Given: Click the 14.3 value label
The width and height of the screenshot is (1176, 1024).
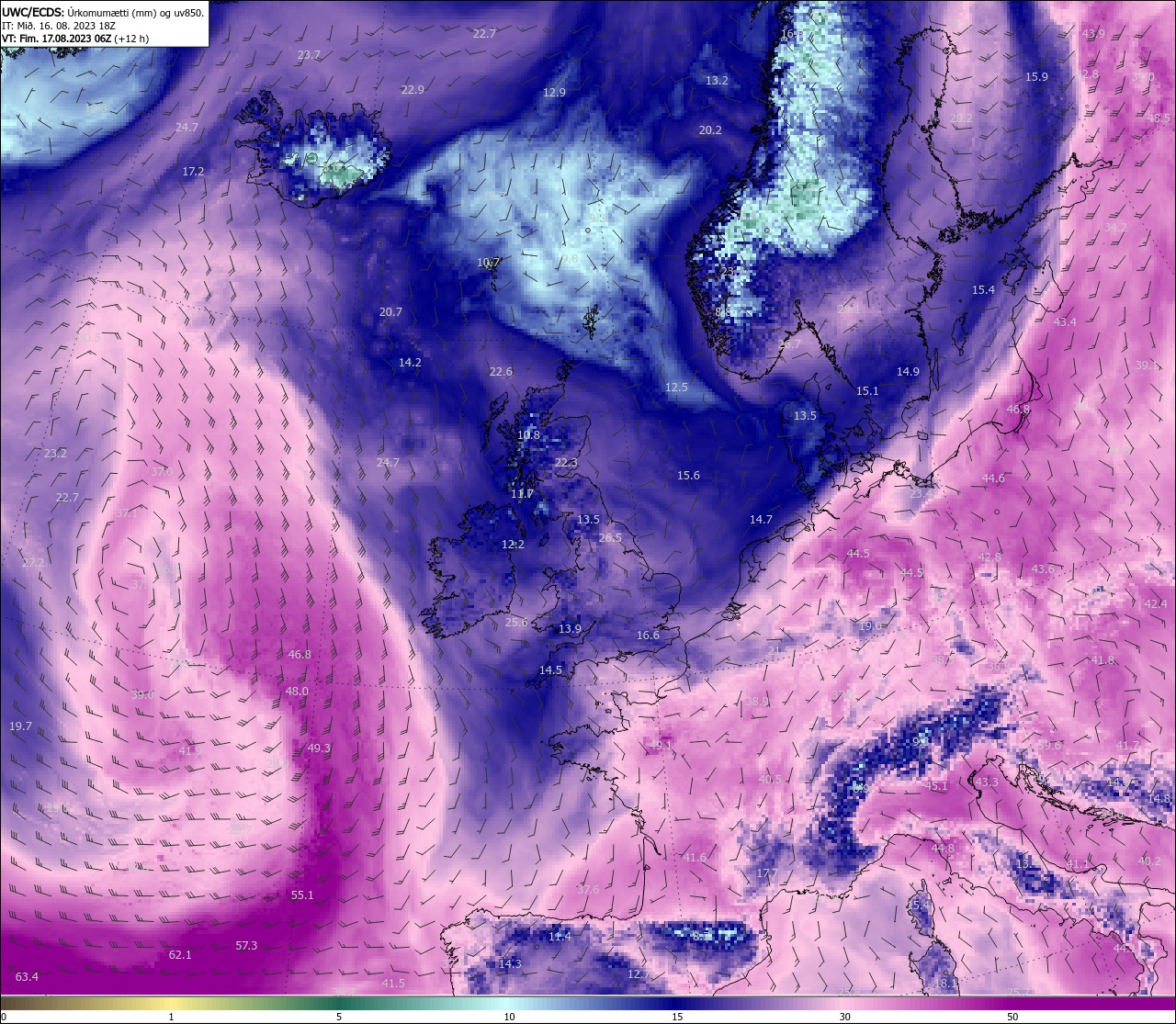Looking at the screenshot, I should pos(510,964).
